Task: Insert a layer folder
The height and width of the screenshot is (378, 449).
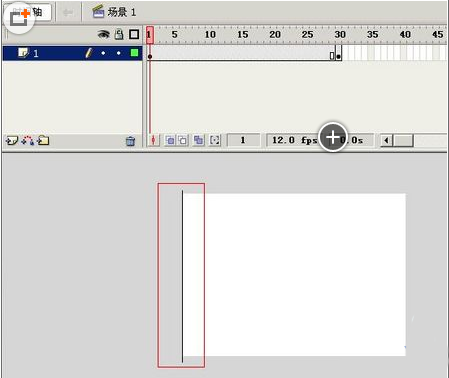Action: click(x=43, y=140)
